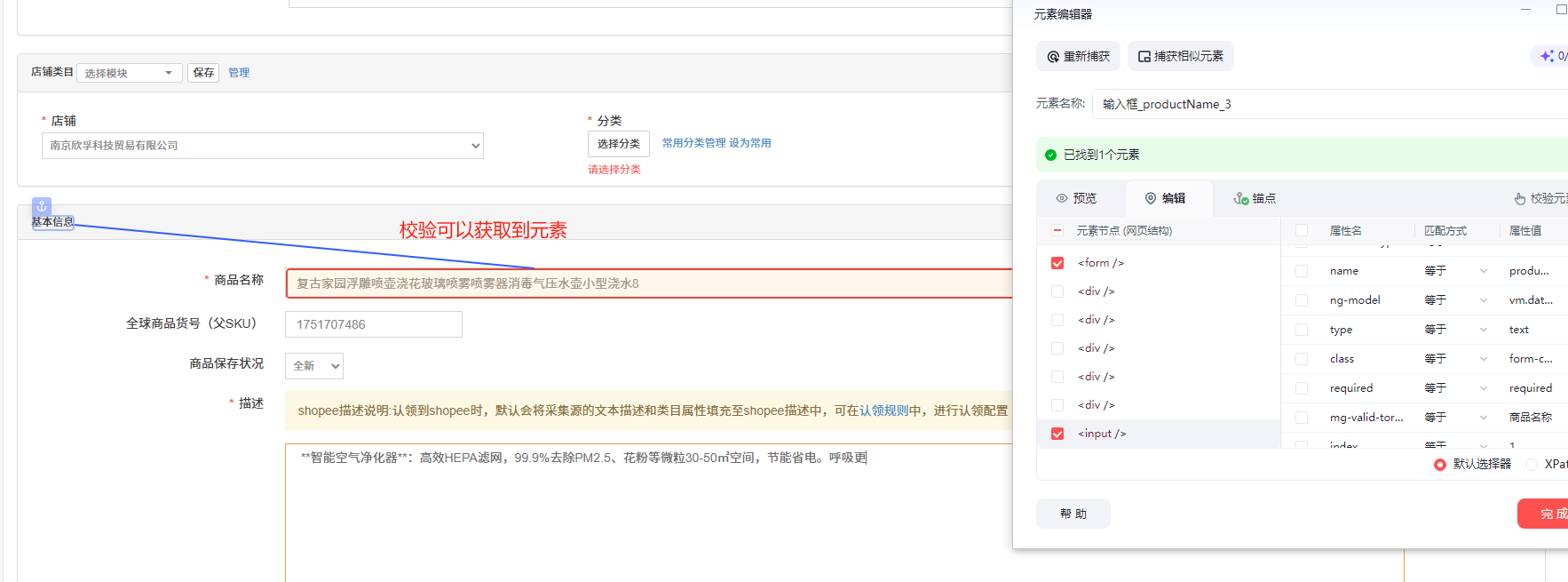The height and width of the screenshot is (582, 1568).
Task: Click the 校验元素 hand pointer icon
Action: pyautogui.click(x=1520, y=199)
